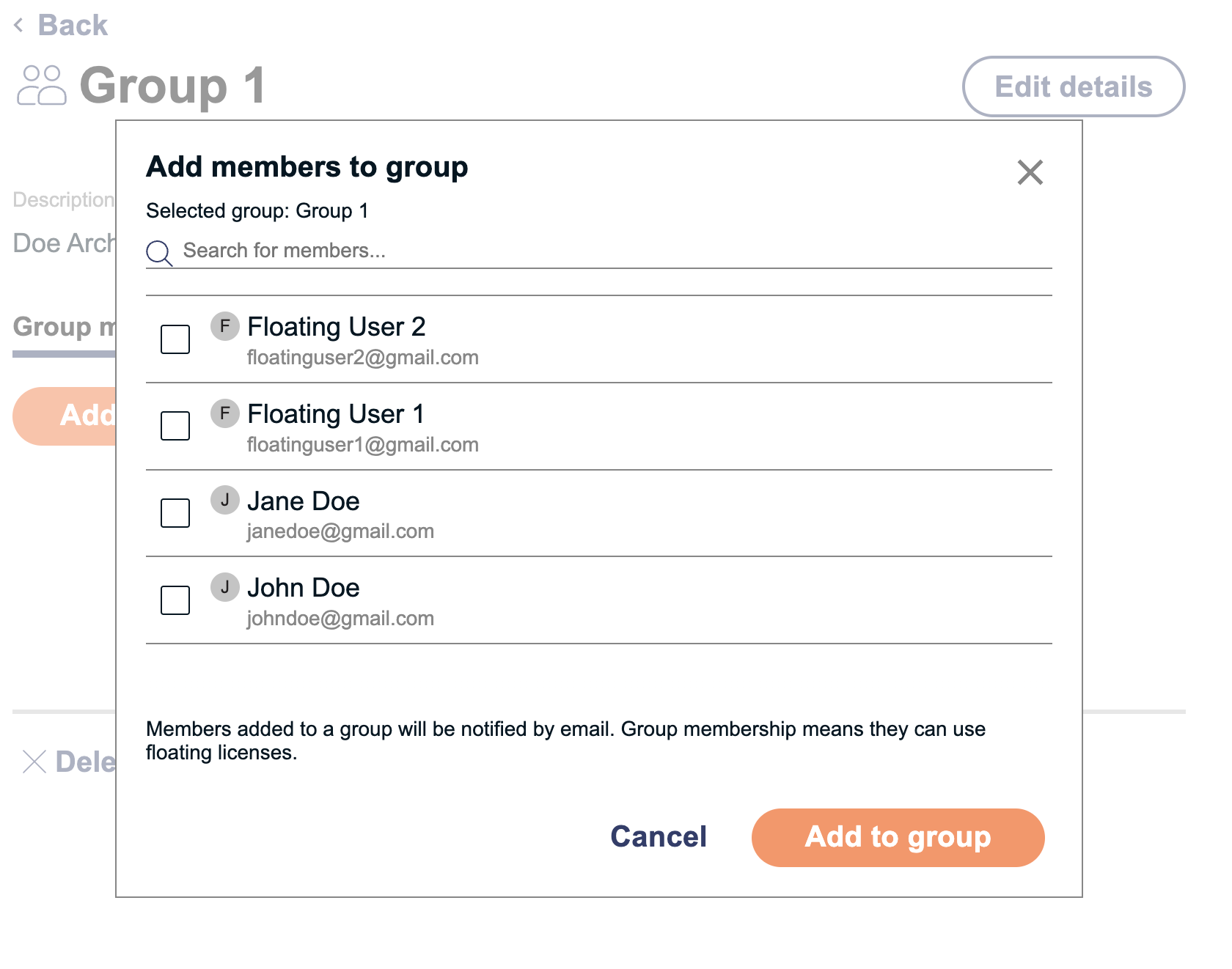Check the checkbox for Floating User 1
Image resolution: width=1232 pixels, height=969 pixels.
click(x=175, y=426)
